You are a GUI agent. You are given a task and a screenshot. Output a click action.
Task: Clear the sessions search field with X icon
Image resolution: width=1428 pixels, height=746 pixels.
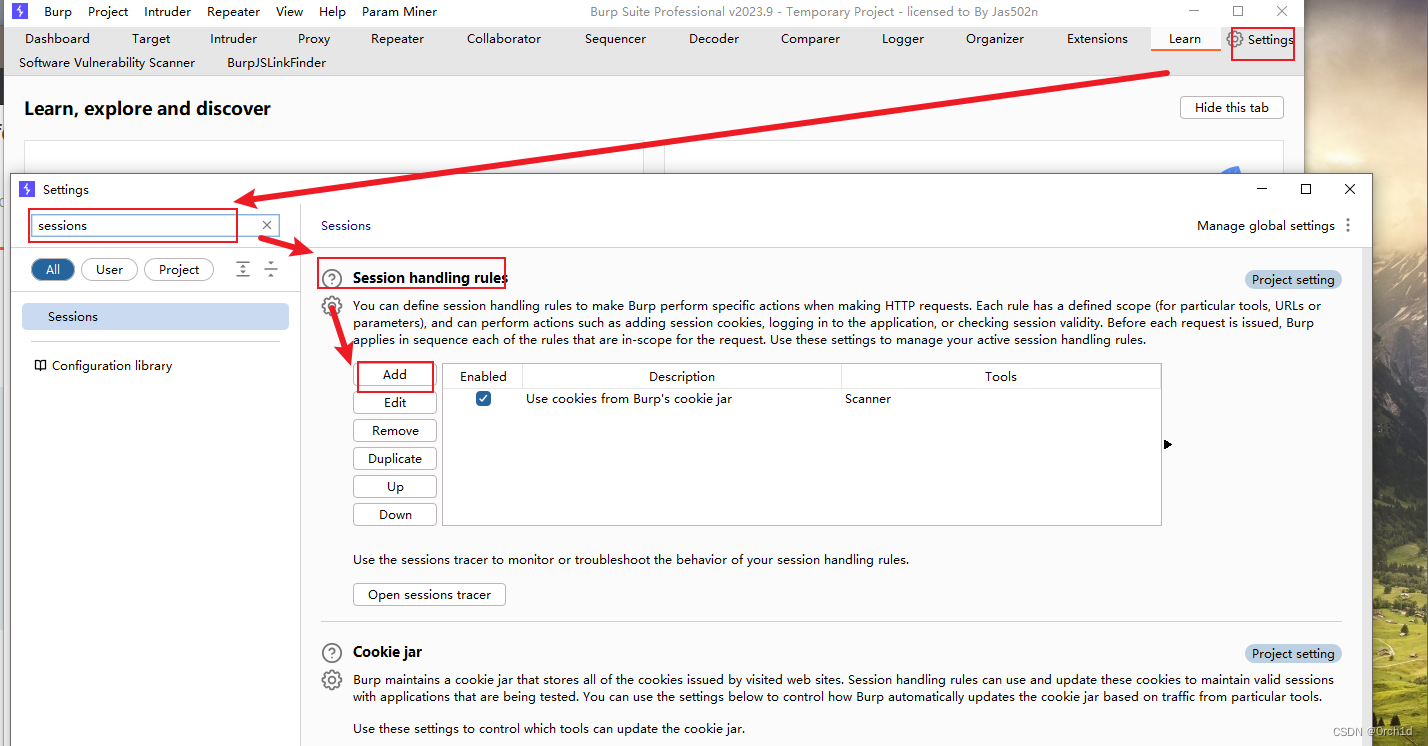267,225
